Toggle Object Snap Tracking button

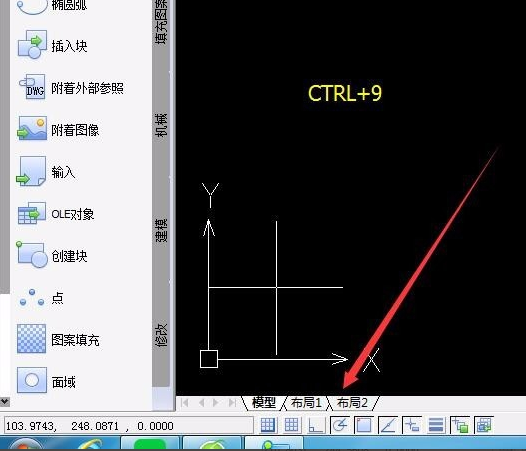tap(387, 425)
